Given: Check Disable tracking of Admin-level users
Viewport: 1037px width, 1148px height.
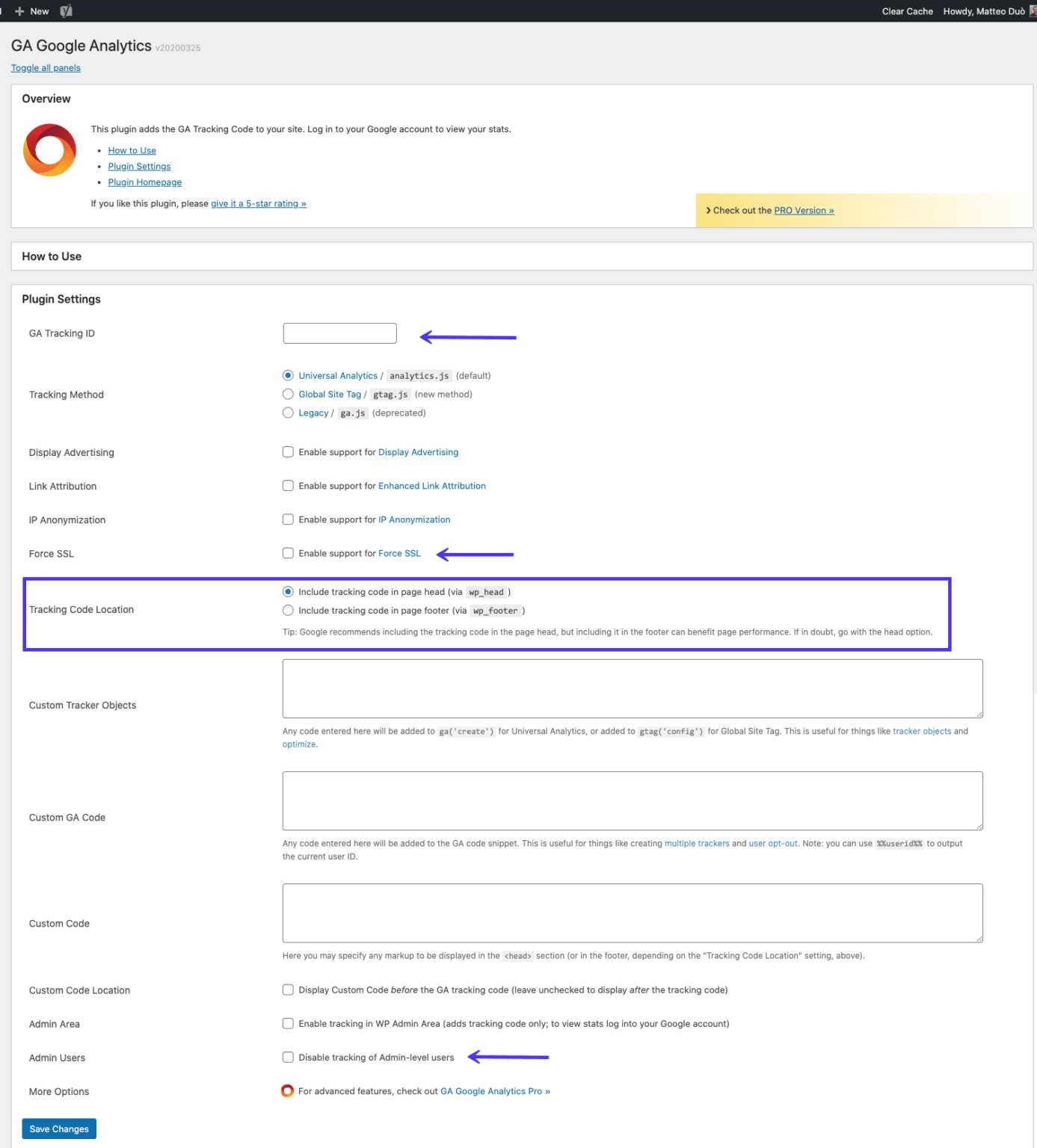Looking at the screenshot, I should (x=288, y=1058).
